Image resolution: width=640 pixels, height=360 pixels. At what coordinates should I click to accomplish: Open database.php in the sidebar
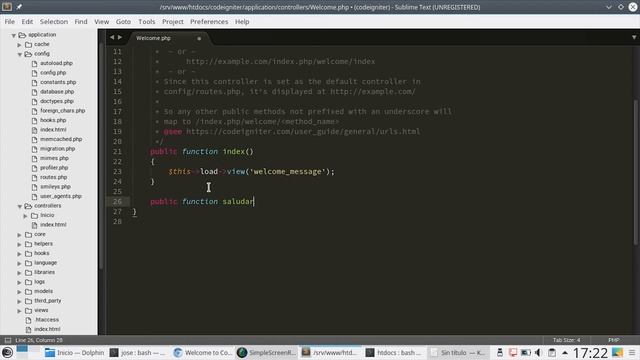point(57,92)
